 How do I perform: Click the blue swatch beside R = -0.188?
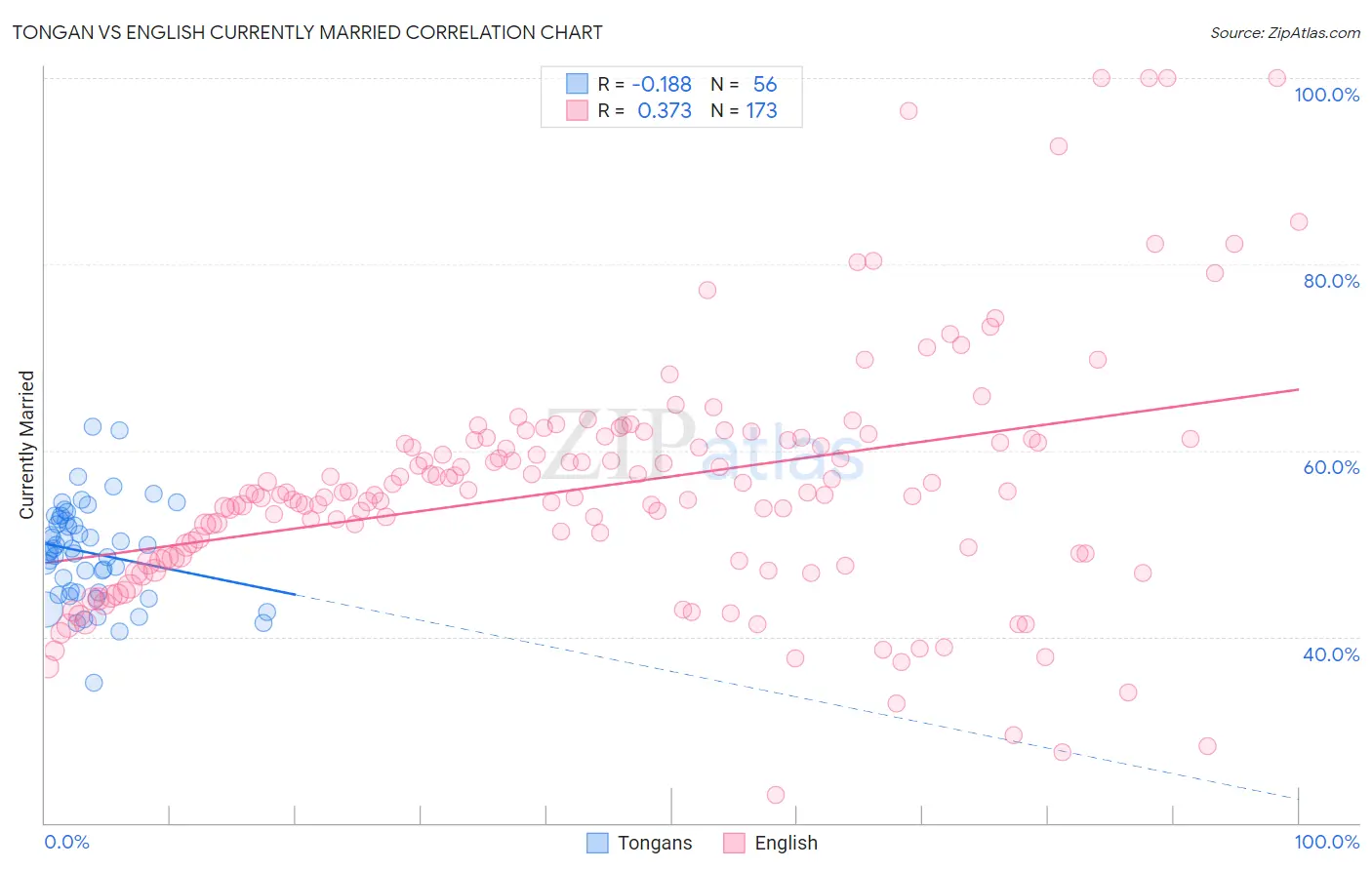point(577,84)
